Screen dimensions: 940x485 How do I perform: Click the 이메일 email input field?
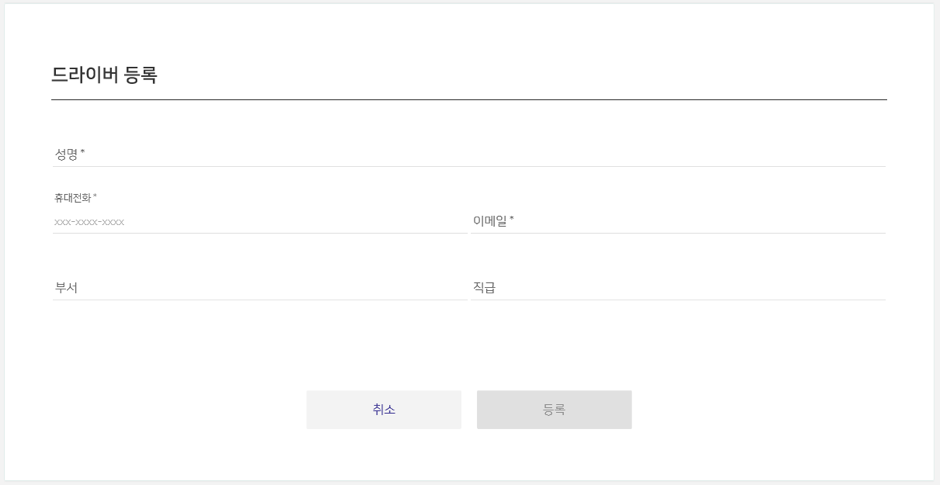[678, 222]
